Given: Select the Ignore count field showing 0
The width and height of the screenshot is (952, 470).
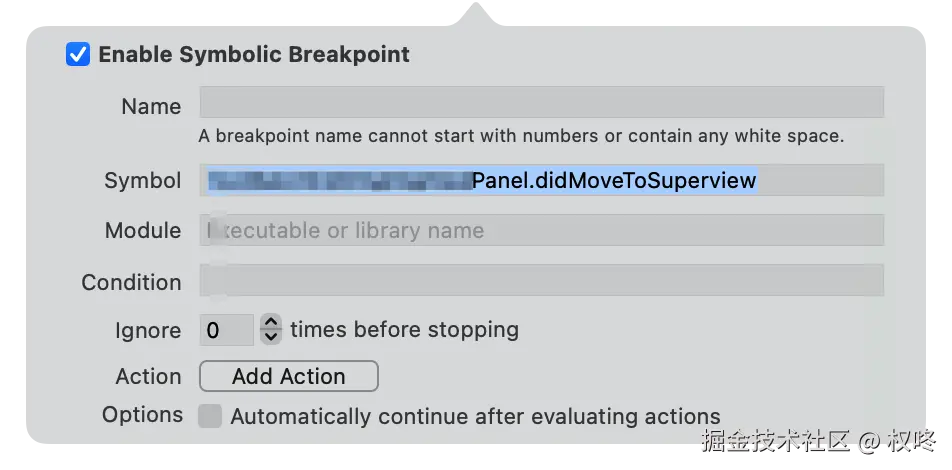Looking at the screenshot, I should click(226, 330).
